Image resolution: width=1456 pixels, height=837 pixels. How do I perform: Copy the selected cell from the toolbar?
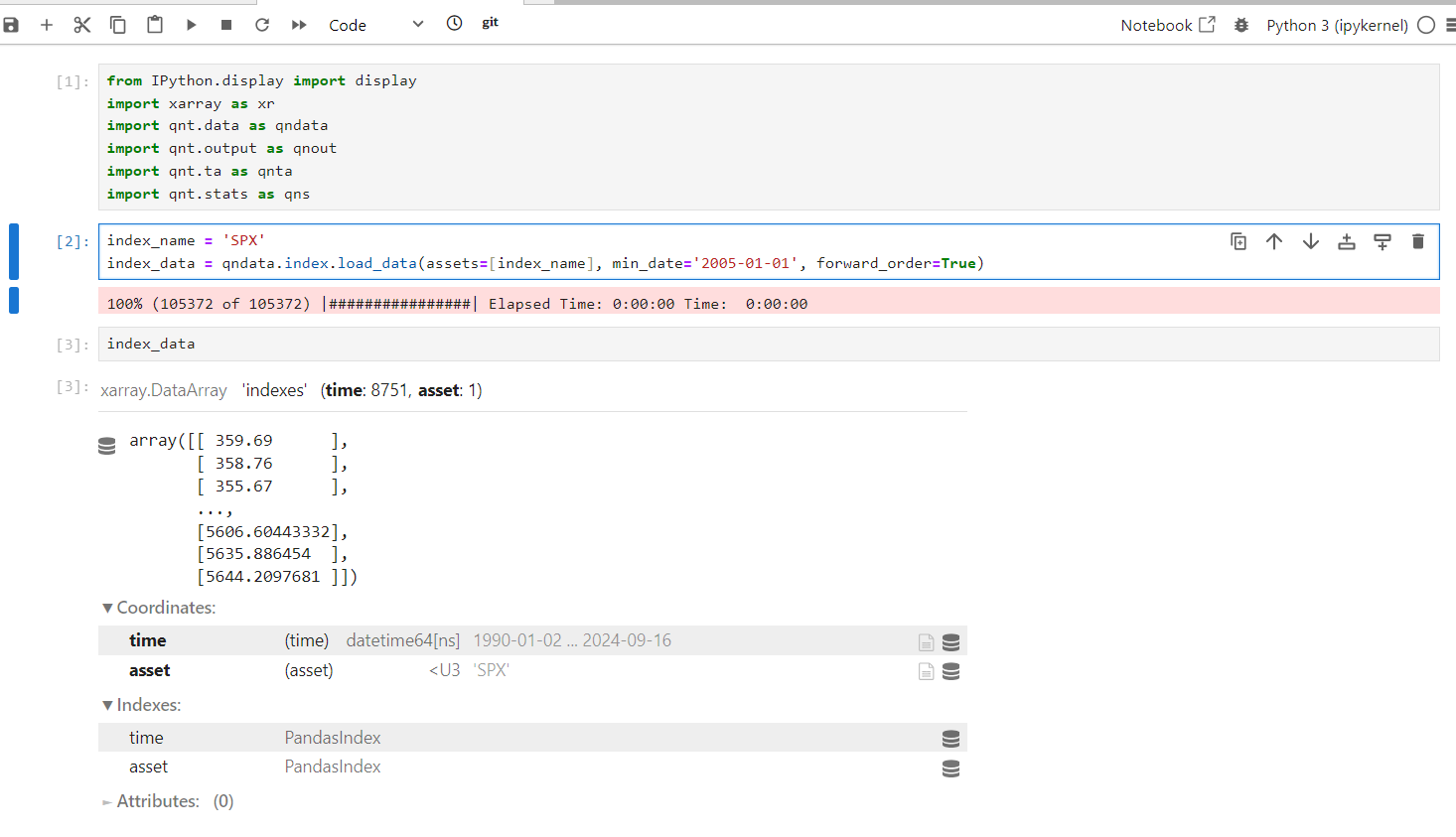(118, 25)
